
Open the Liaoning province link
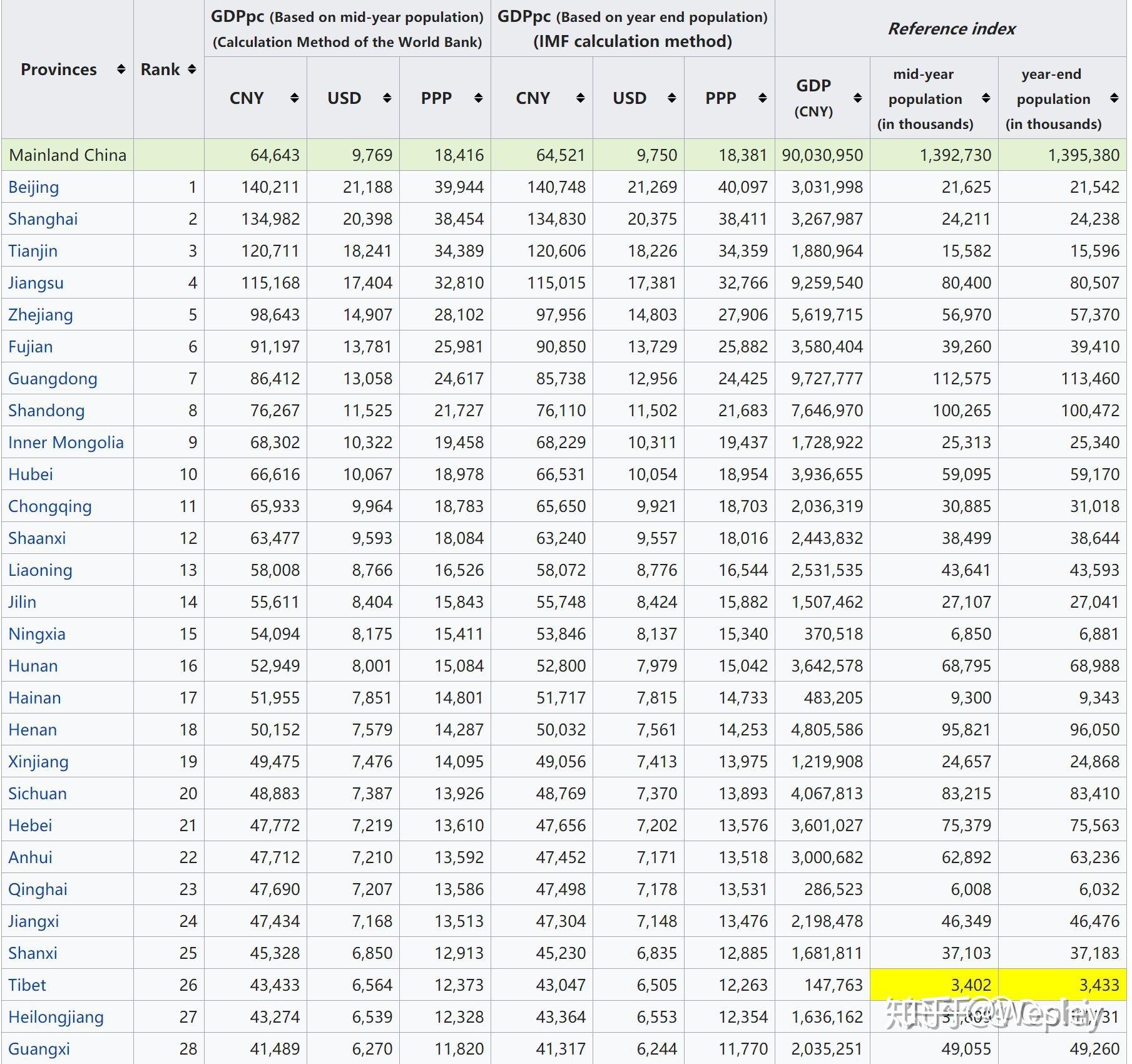(x=40, y=570)
